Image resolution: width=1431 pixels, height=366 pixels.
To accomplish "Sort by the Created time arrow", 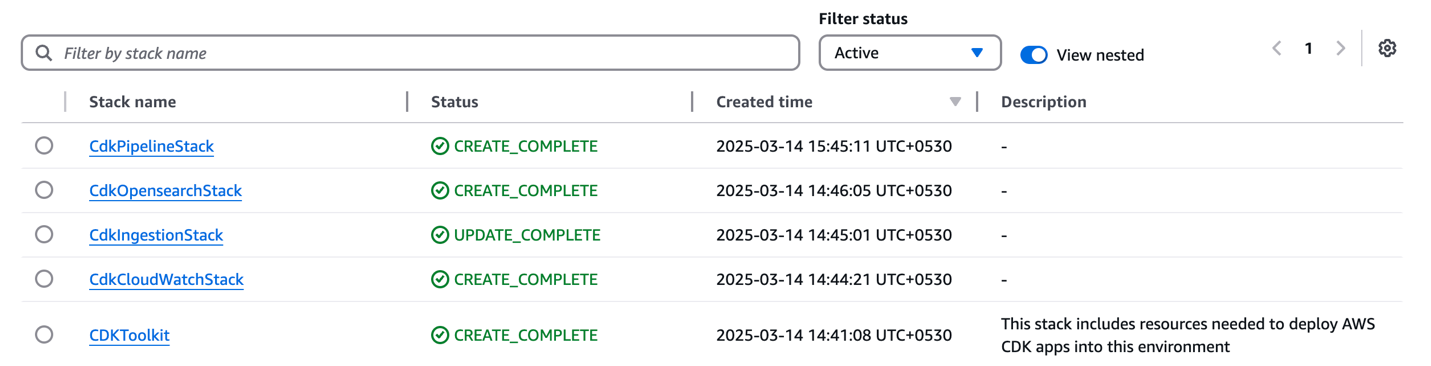I will point(955,102).
